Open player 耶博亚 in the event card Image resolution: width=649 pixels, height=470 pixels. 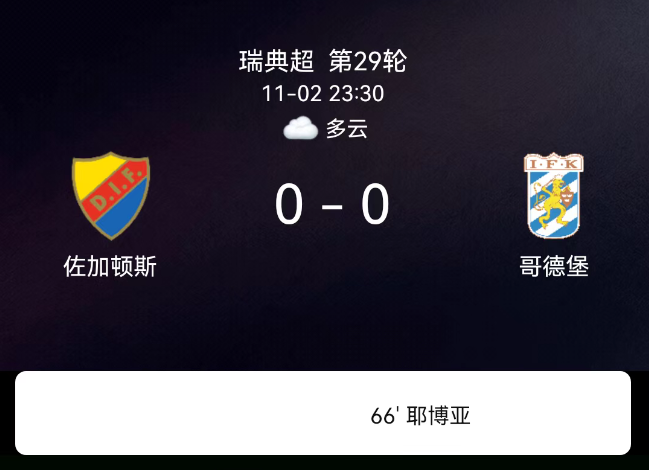(x=439, y=416)
